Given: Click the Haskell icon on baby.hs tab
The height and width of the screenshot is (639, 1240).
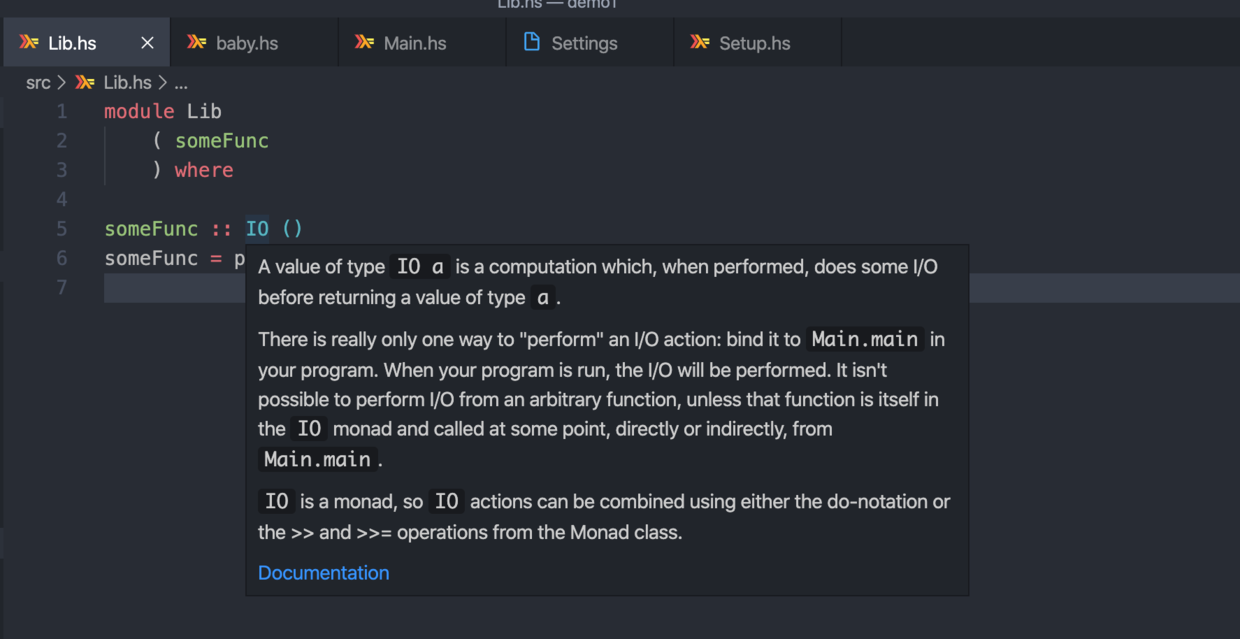Looking at the screenshot, I should (197, 43).
